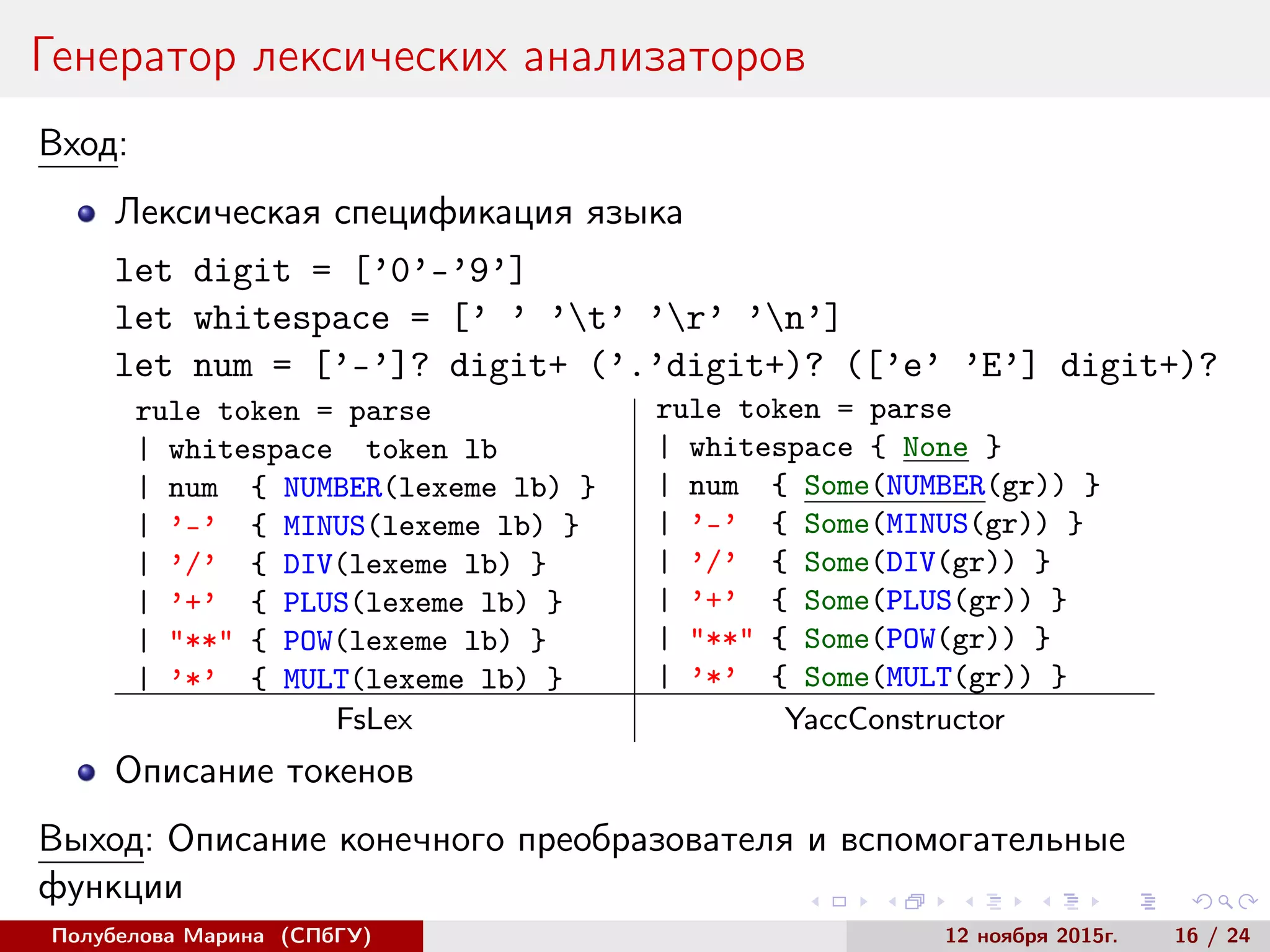Go to previous frame using left arrow

(x=892, y=902)
